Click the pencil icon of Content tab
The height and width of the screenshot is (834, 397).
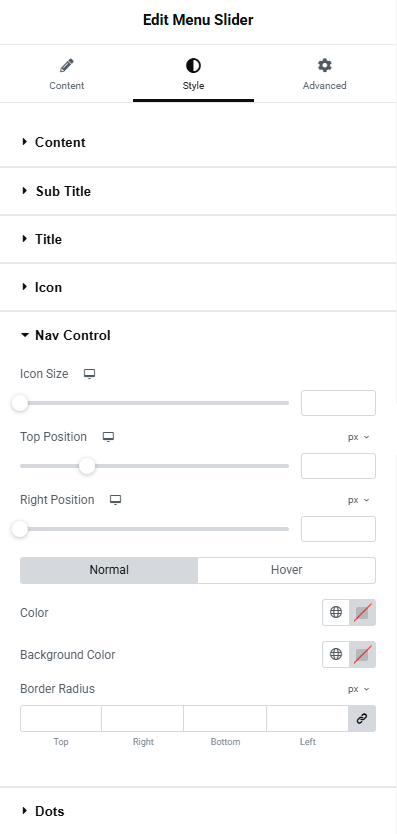[x=67, y=66]
